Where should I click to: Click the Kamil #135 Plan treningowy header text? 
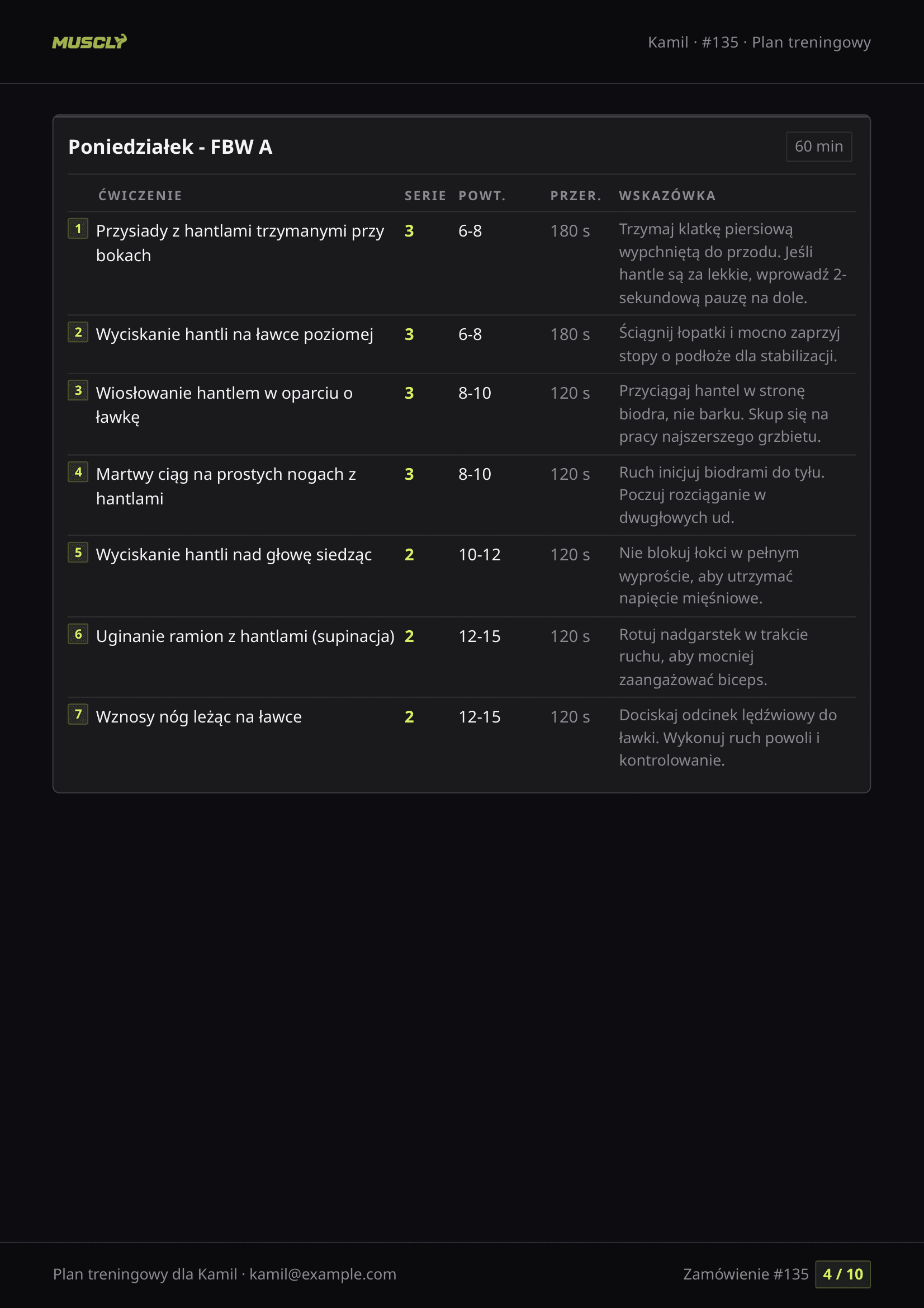pos(759,43)
